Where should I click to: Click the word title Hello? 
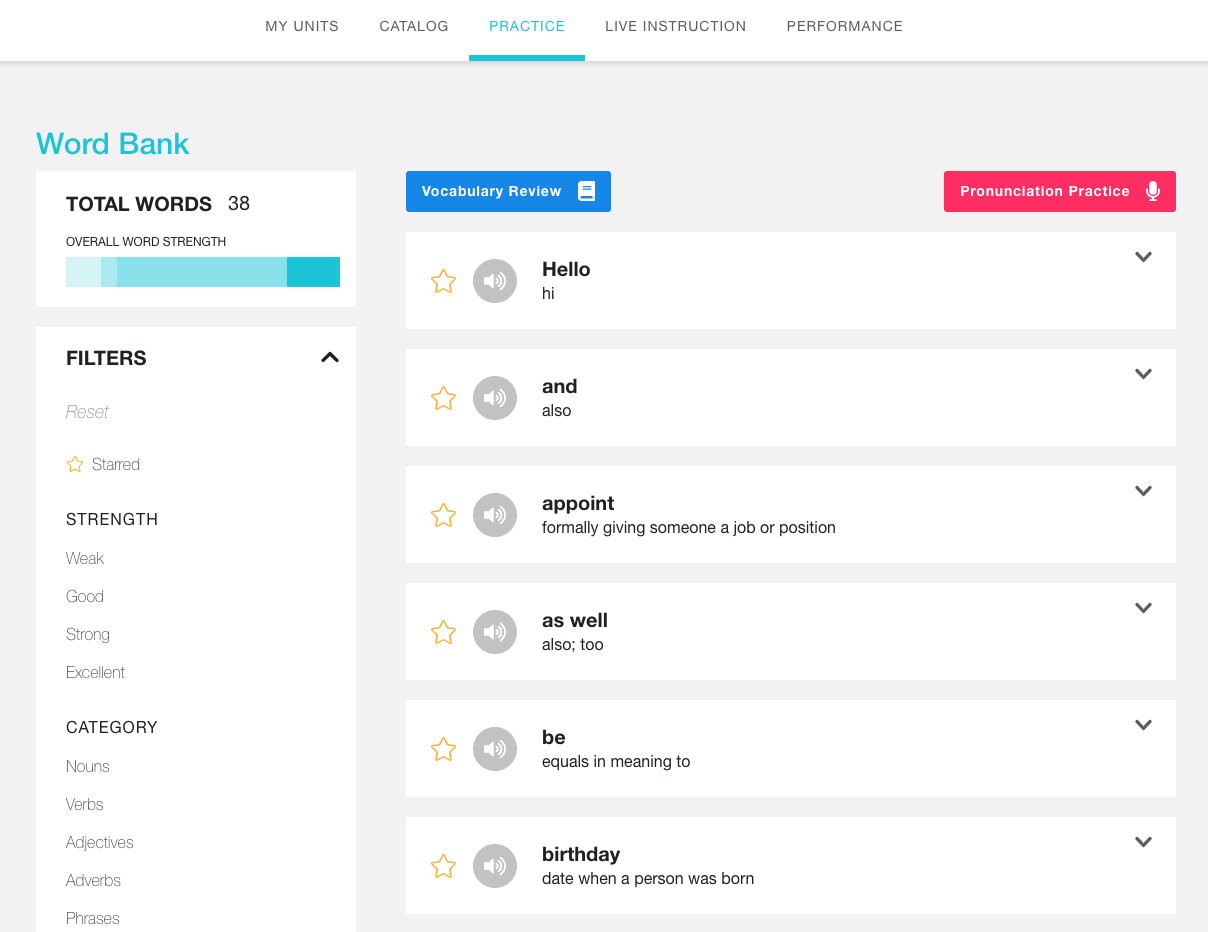pos(566,269)
